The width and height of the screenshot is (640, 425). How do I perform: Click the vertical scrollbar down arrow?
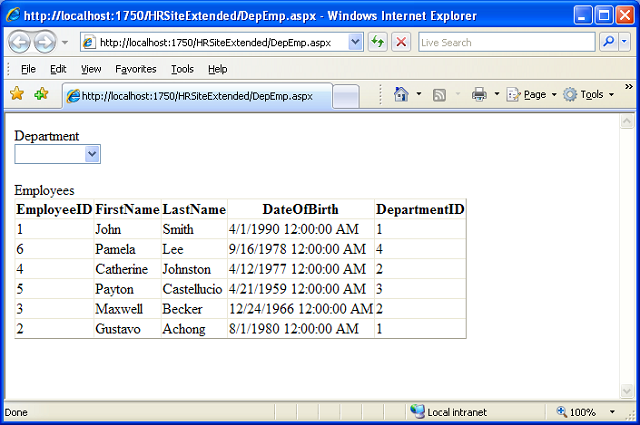627,391
